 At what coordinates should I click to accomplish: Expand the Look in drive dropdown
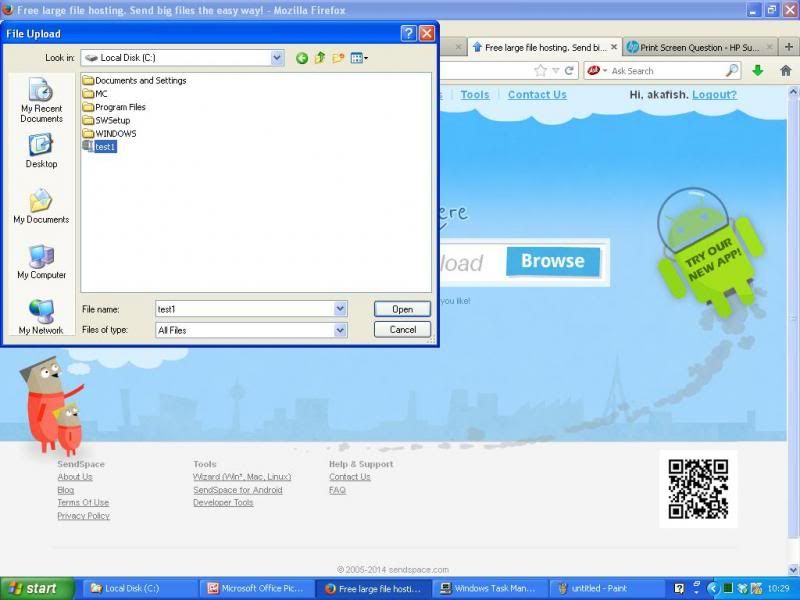(277, 58)
